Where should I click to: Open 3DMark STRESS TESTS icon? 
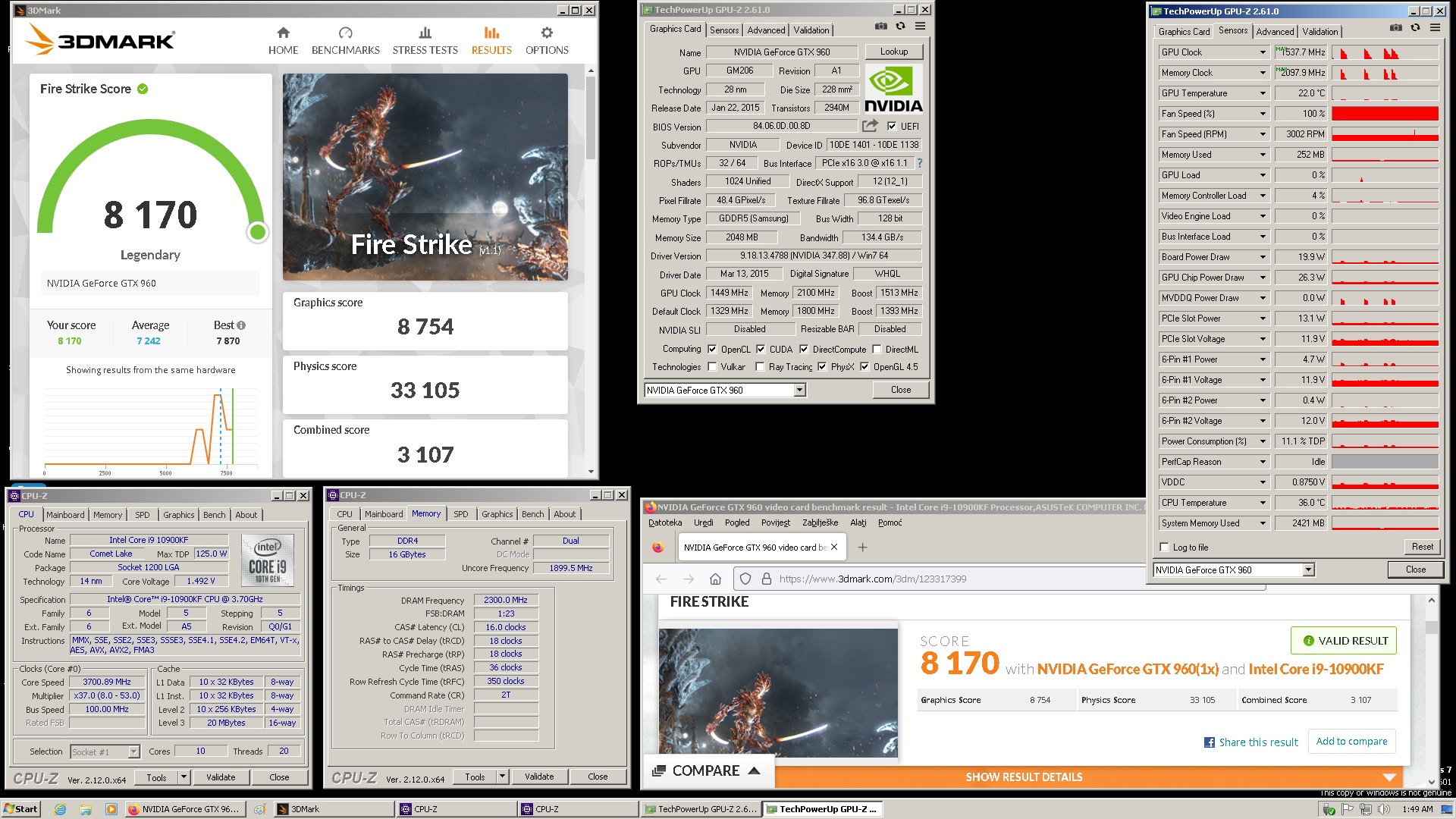425,33
